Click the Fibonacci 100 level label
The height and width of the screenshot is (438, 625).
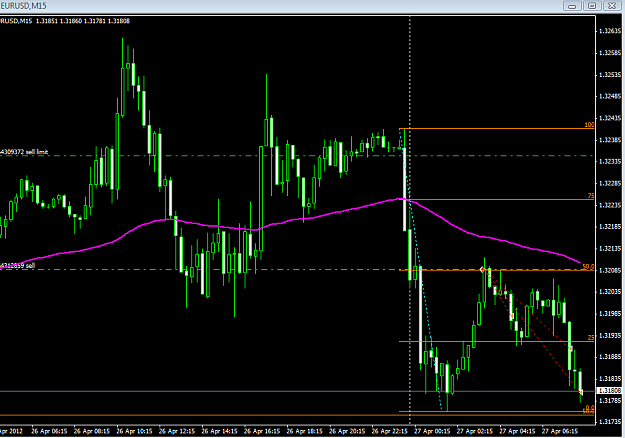pyautogui.click(x=589, y=125)
